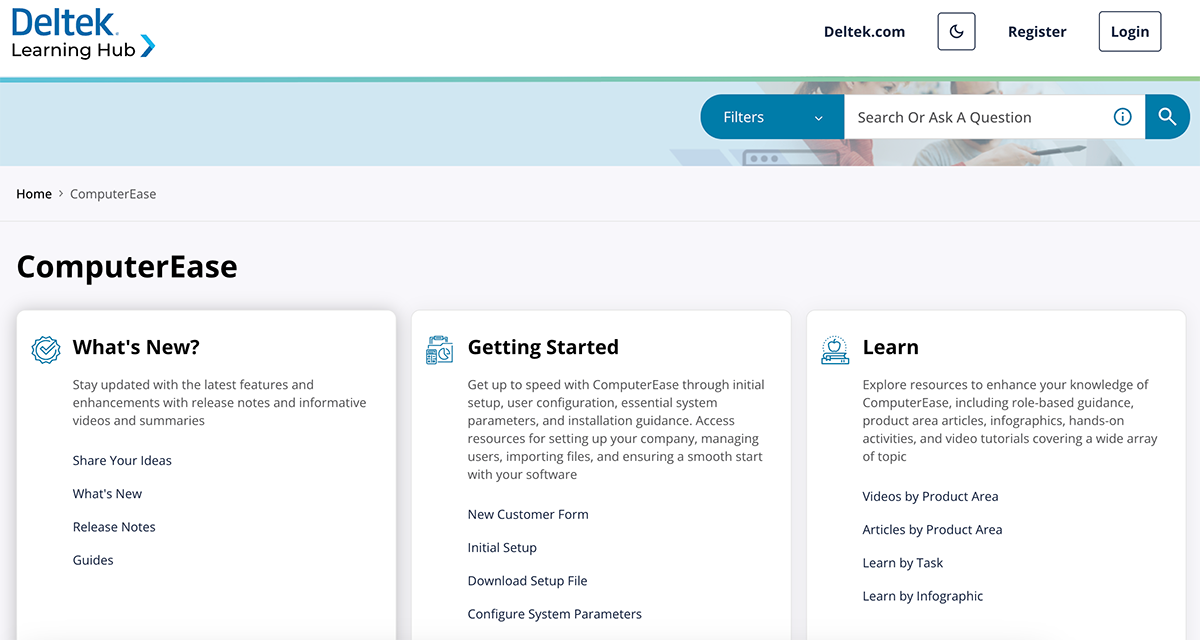Viewport: 1200px width, 640px height.
Task: Go to Home in the breadcrumb
Action: coord(34,194)
